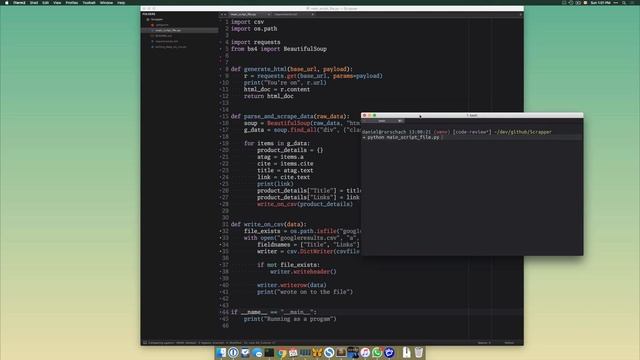Screen dimensions: 640x360
Task: Open the blue paw app in dock
Action: pyautogui.click(x=389, y=352)
